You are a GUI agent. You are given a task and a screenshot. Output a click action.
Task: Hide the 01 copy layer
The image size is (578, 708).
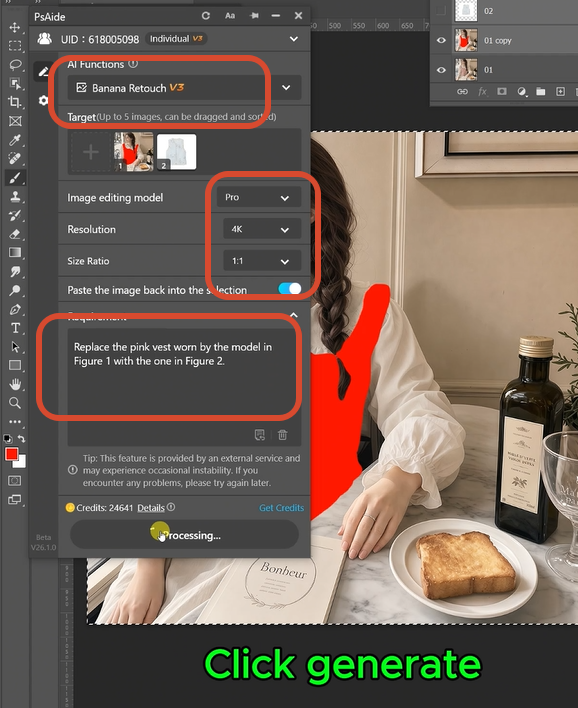pyautogui.click(x=441, y=40)
